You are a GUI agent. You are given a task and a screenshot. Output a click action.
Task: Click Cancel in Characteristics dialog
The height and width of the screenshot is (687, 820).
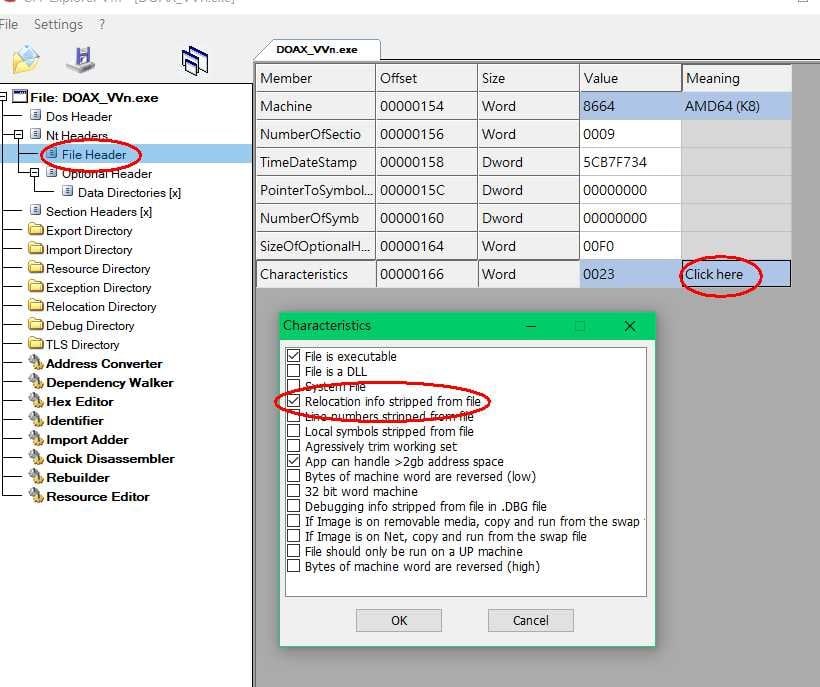(531, 620)
